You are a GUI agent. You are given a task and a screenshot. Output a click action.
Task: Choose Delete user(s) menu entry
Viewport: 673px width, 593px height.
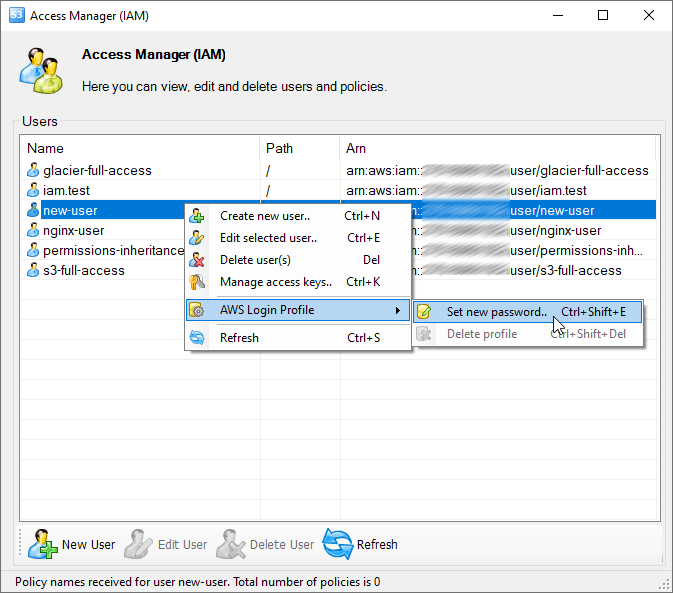click(298, 260)
